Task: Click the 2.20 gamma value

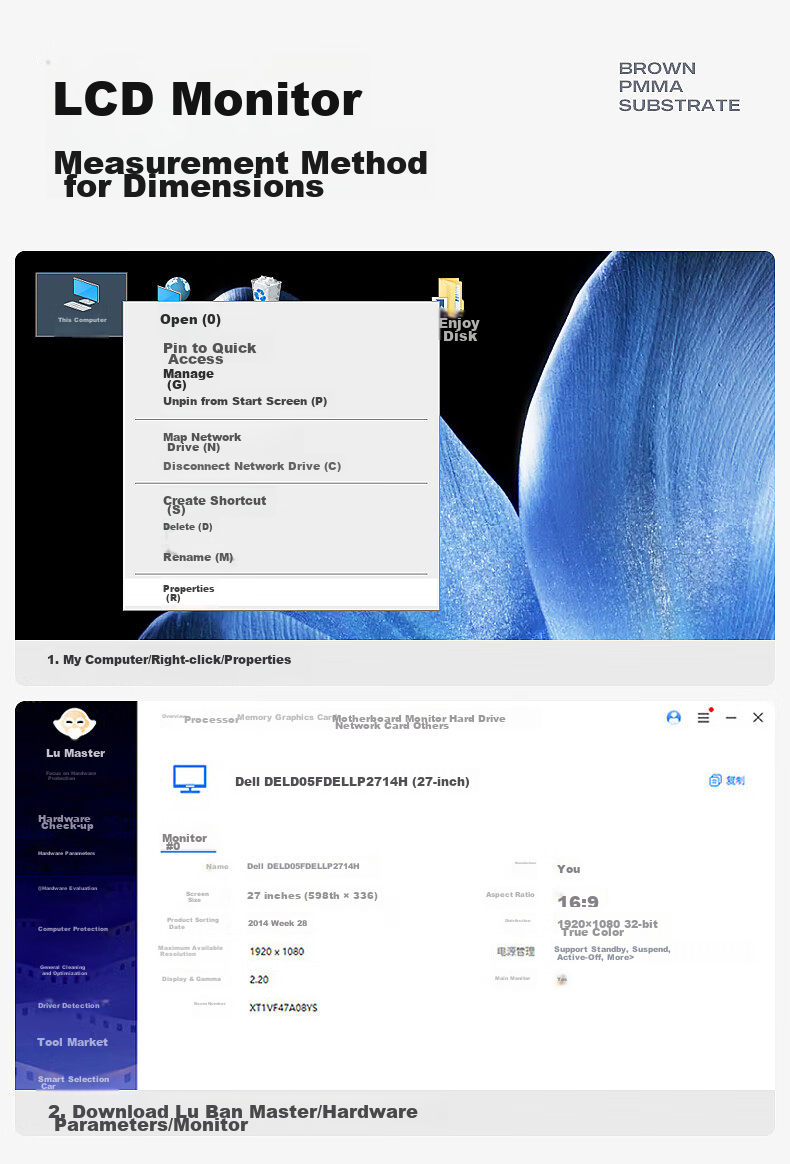Action: 259,980
